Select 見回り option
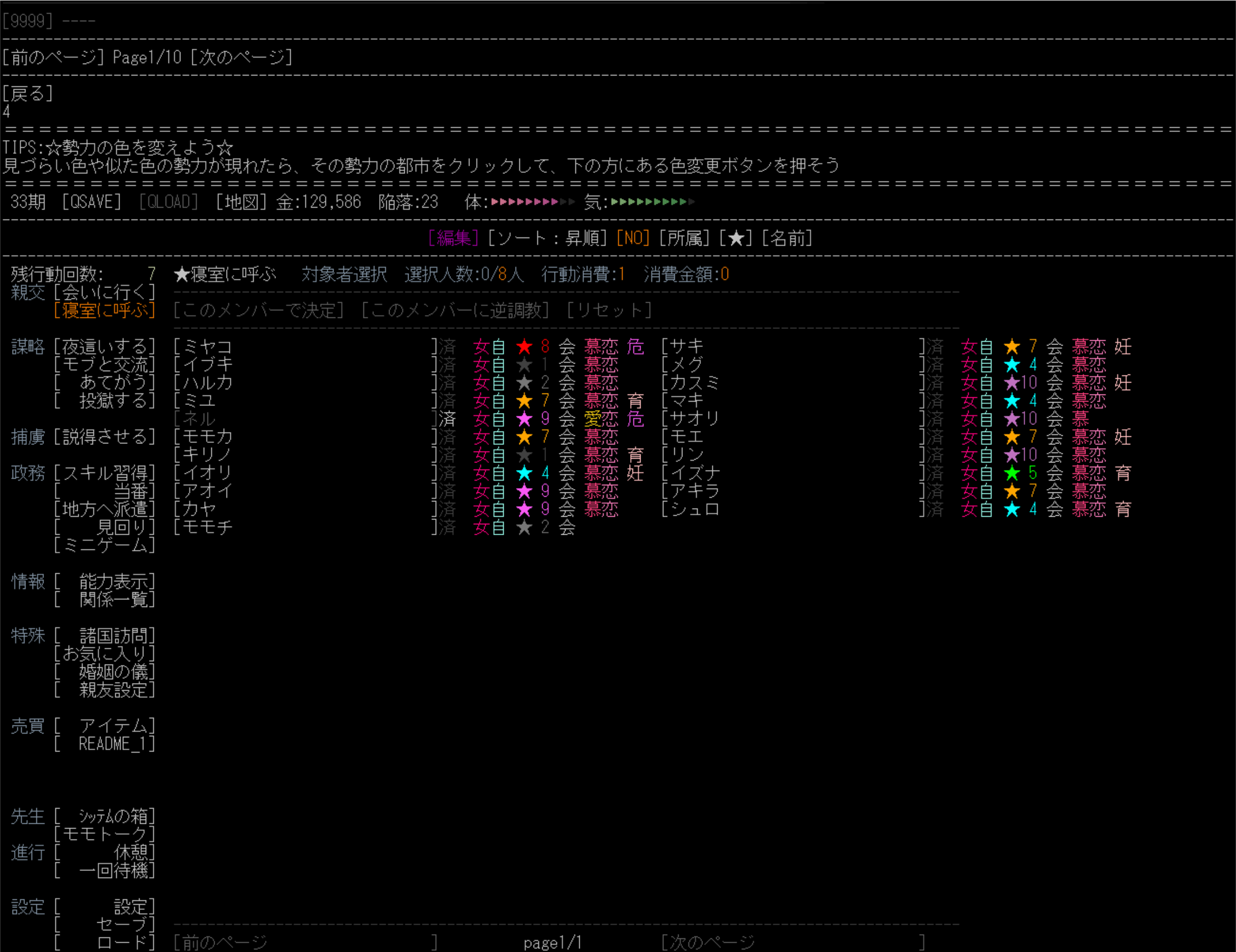Image resolution: width=1236 pixels, height=952 pixels. 105,528
